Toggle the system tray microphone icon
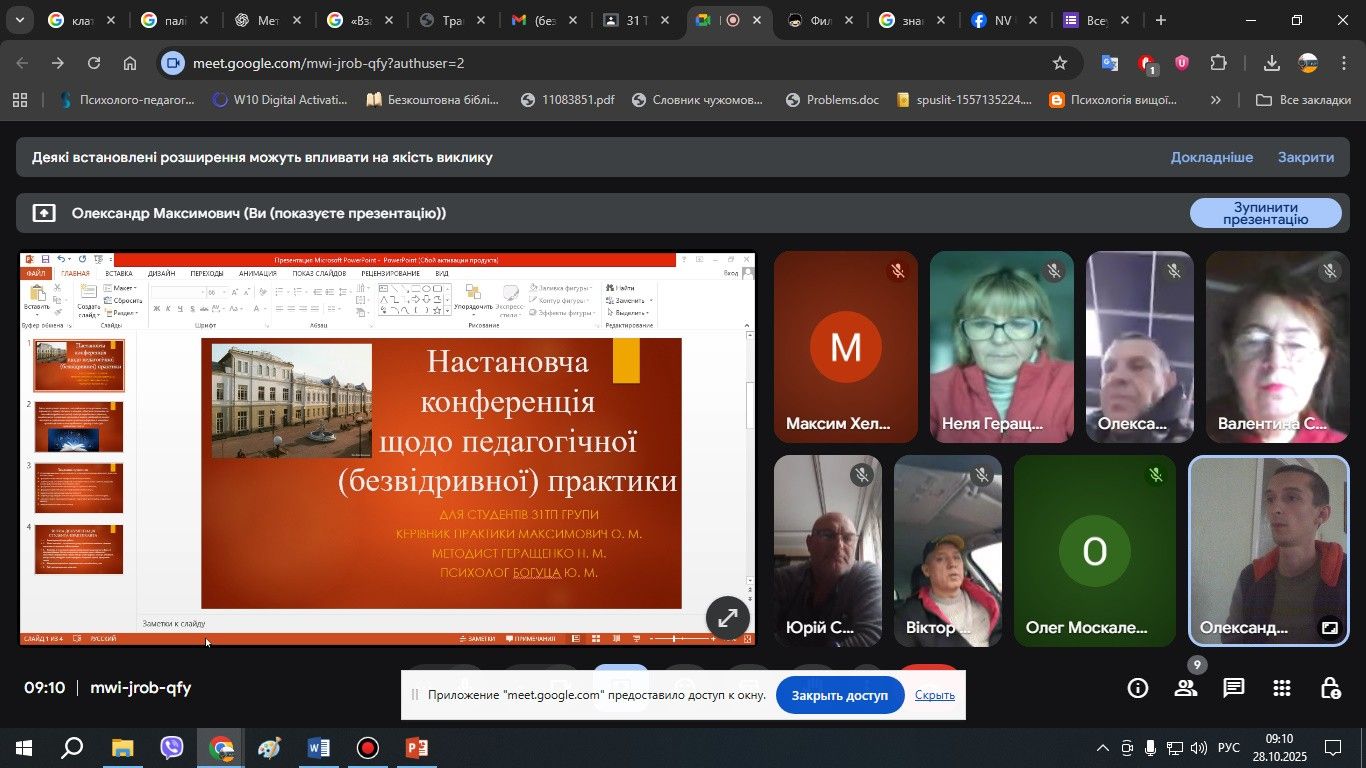1366x768 pixels. click(1151, 748)
